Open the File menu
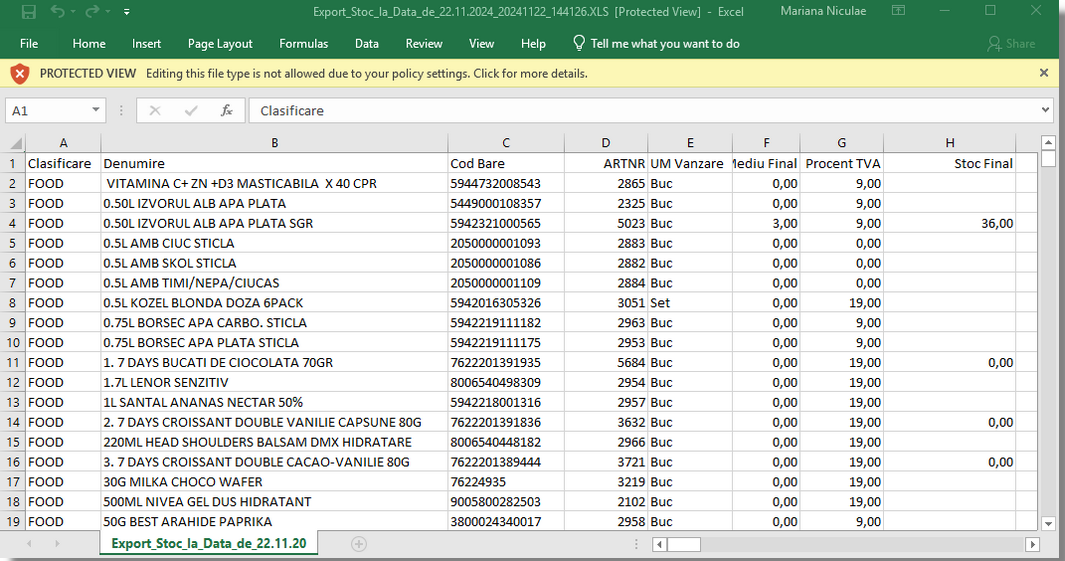 coord(29,43)
